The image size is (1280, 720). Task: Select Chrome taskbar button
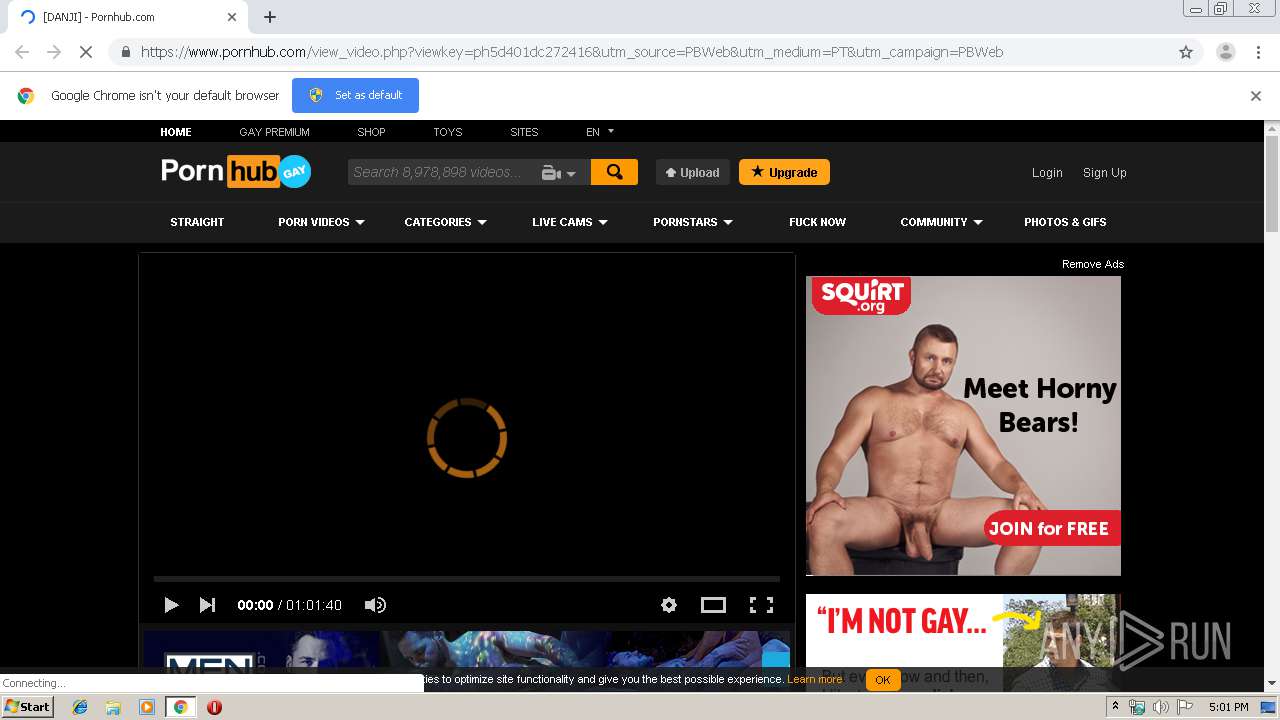coord(181,707)
